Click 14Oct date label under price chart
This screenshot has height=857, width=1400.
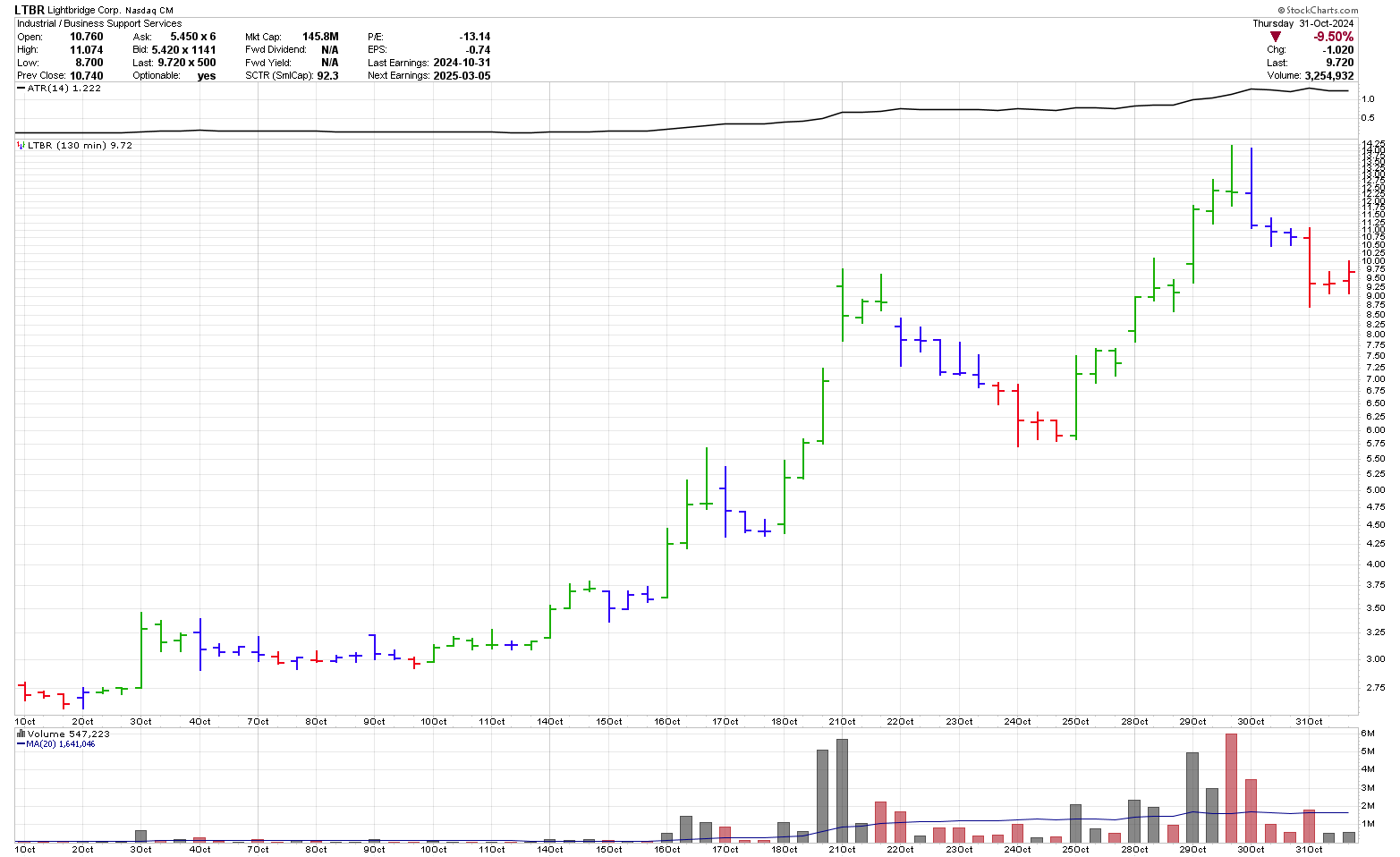tap(550, 722)
